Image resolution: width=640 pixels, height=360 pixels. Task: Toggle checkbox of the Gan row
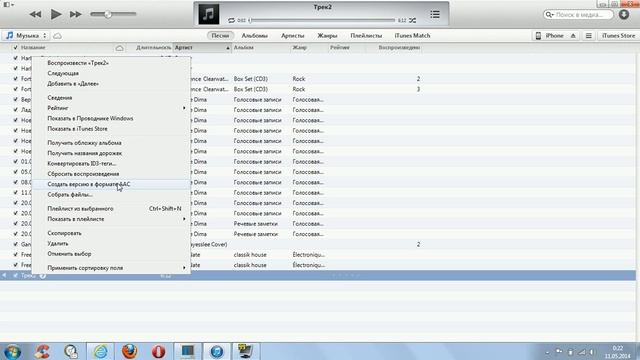(16, 244)
